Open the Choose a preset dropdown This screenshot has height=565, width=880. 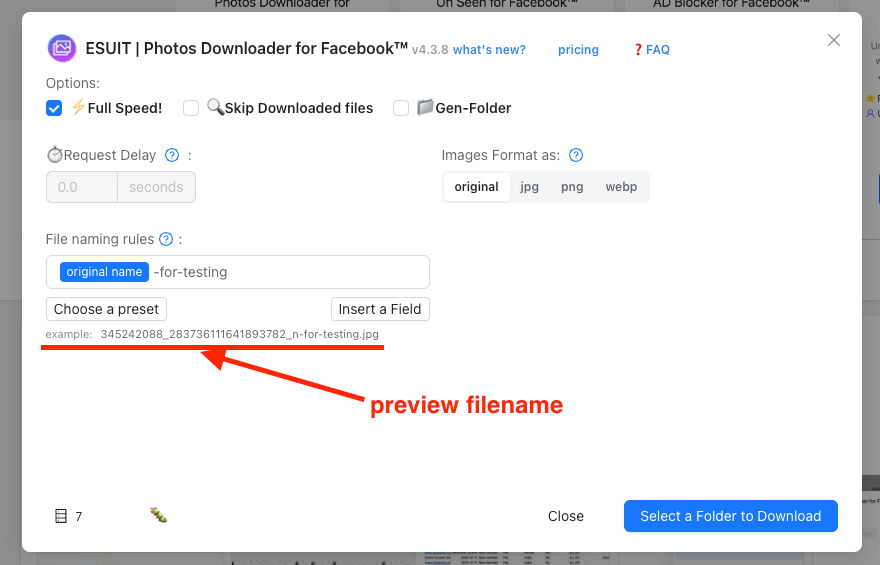106,309
